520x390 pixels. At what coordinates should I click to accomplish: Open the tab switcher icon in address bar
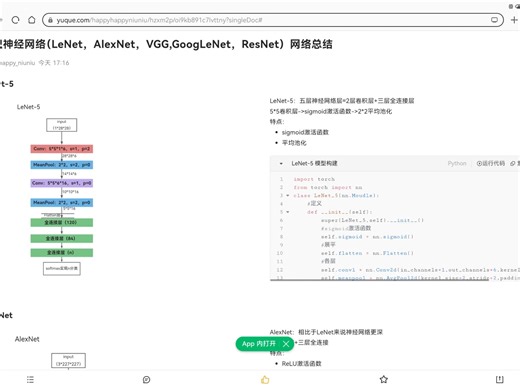(x=495, y=20)
